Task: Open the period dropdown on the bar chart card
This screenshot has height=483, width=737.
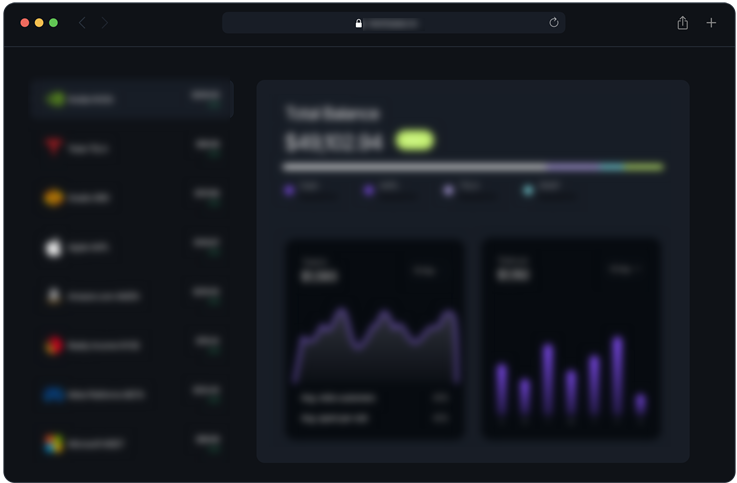Action: pos(624,269)
